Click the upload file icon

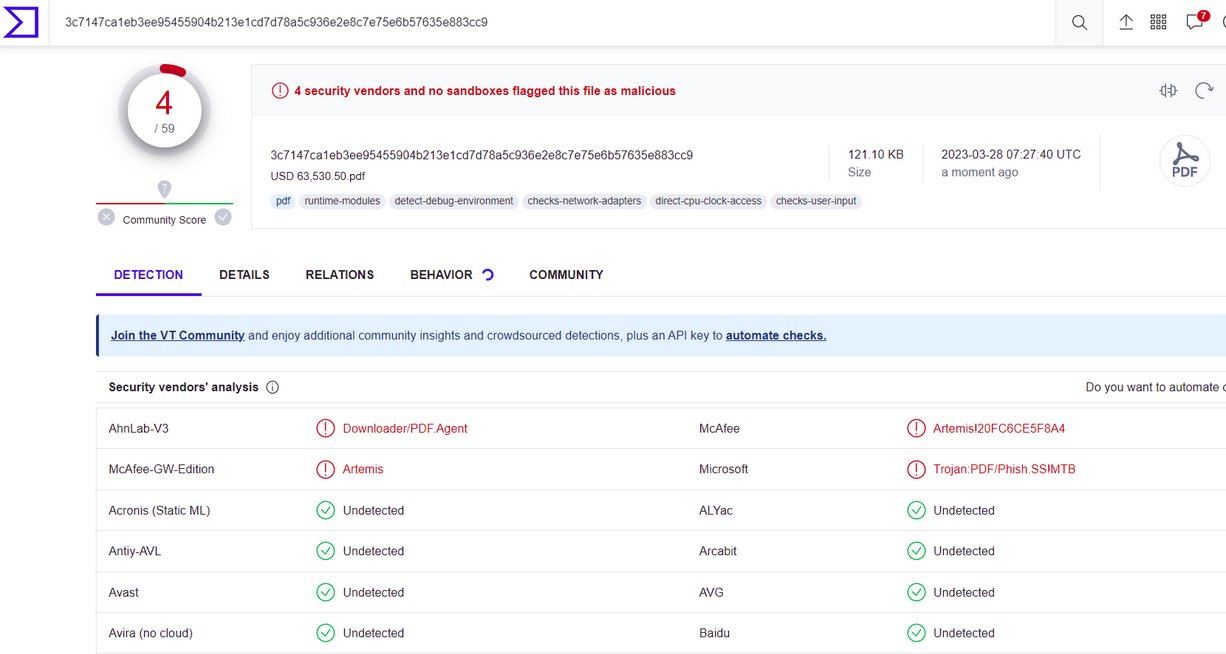click(1126, 22)
